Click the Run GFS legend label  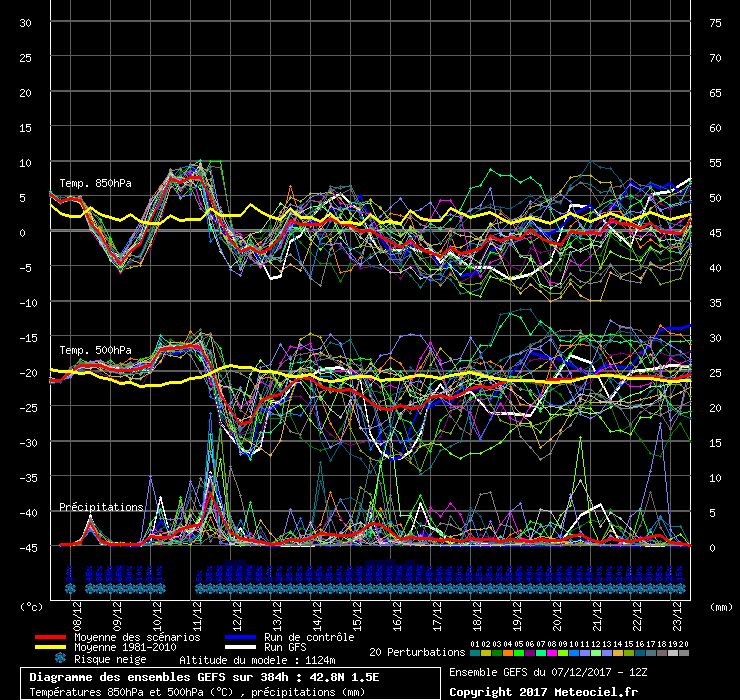(285, 647)
